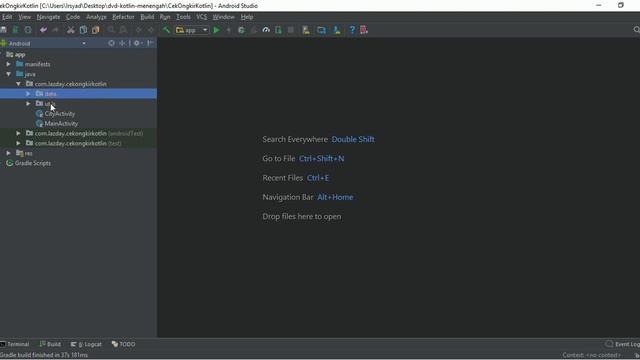Open the VCS menu
The width and height of the screenshot is (640, 360).
coord(202,17)
